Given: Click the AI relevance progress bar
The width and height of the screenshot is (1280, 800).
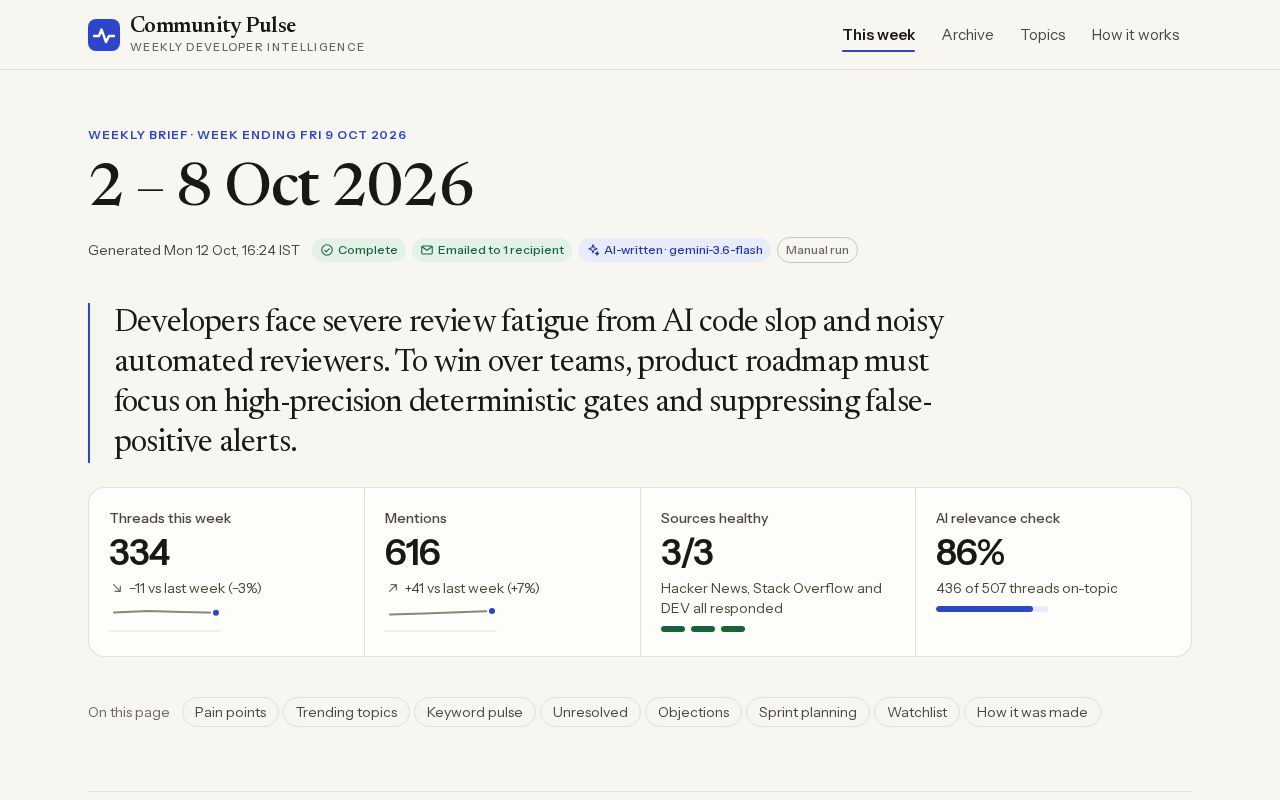Looking at the screenshot, I should tap(992, 609).
